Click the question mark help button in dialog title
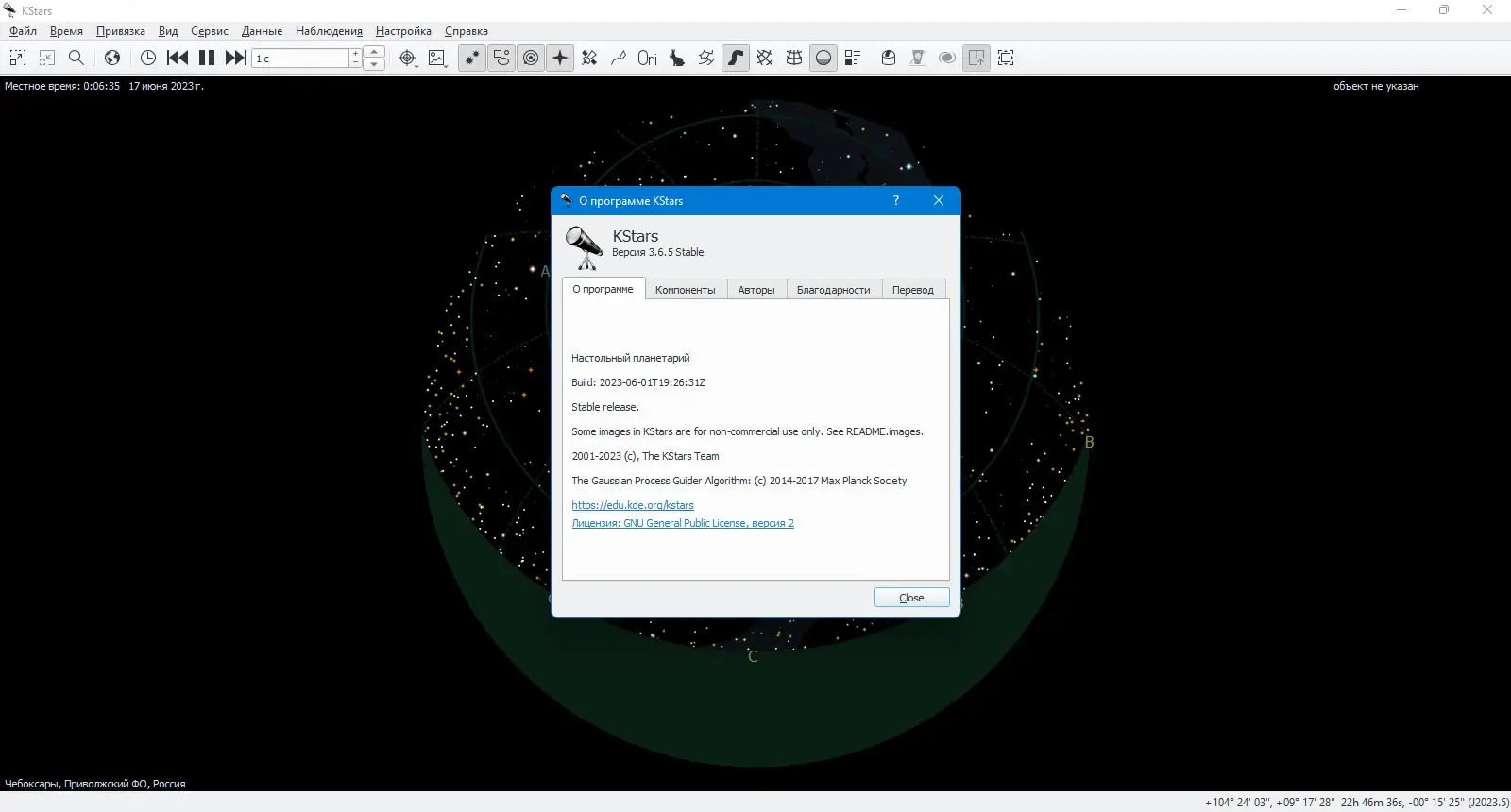1511x812 pixels. click(896, 200)
